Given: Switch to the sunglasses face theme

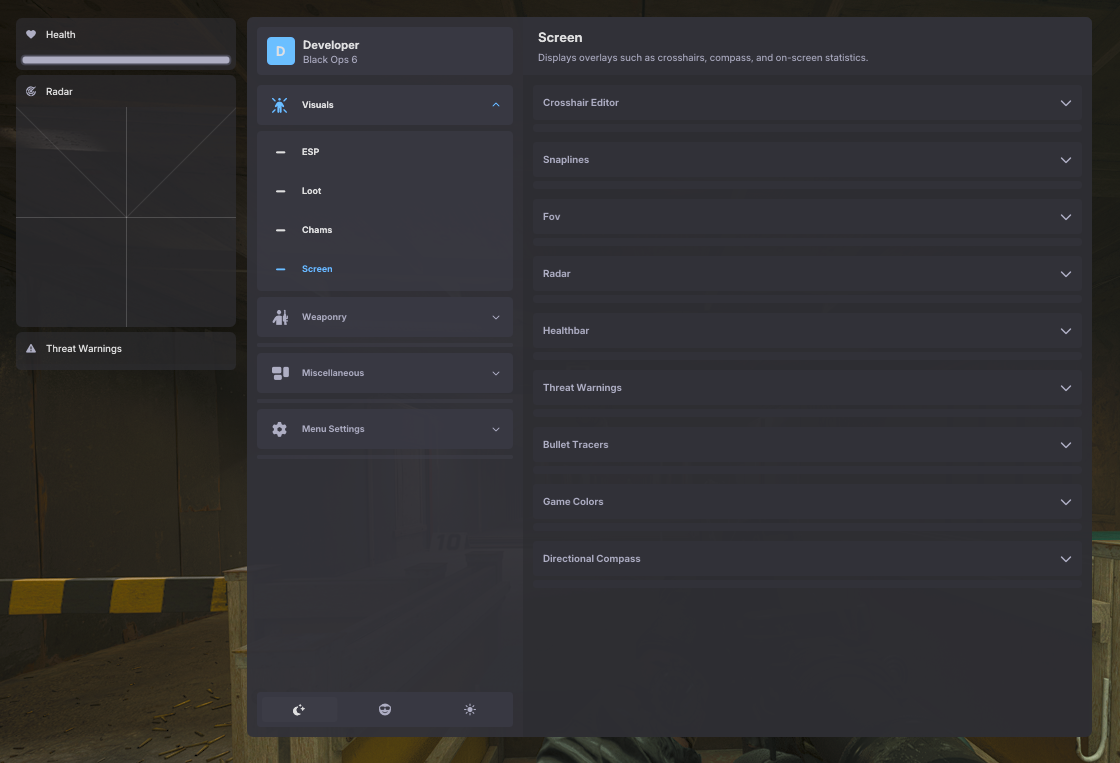Looking at the screenshot, I should coord(385,710).
